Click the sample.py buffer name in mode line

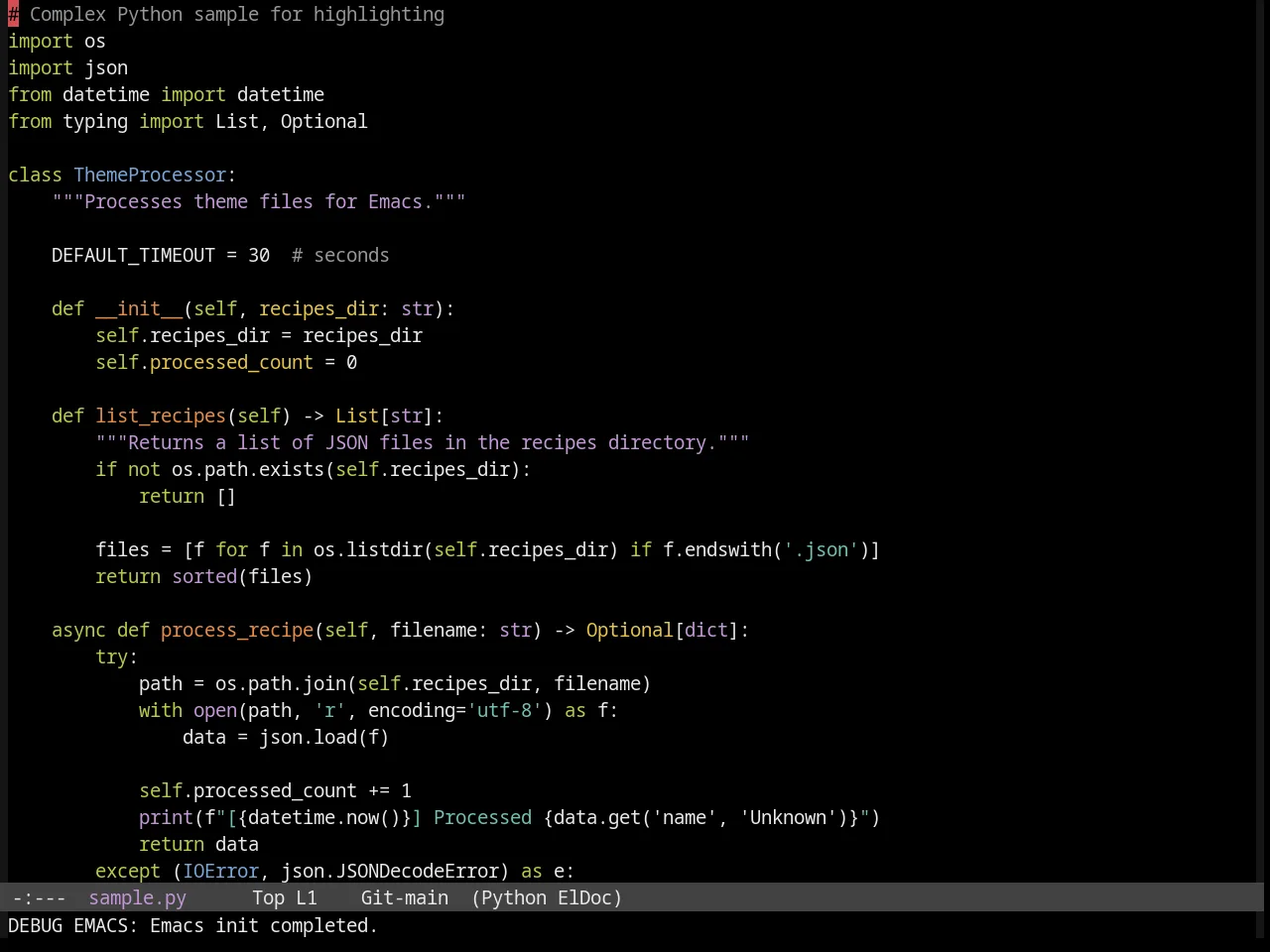137,897
